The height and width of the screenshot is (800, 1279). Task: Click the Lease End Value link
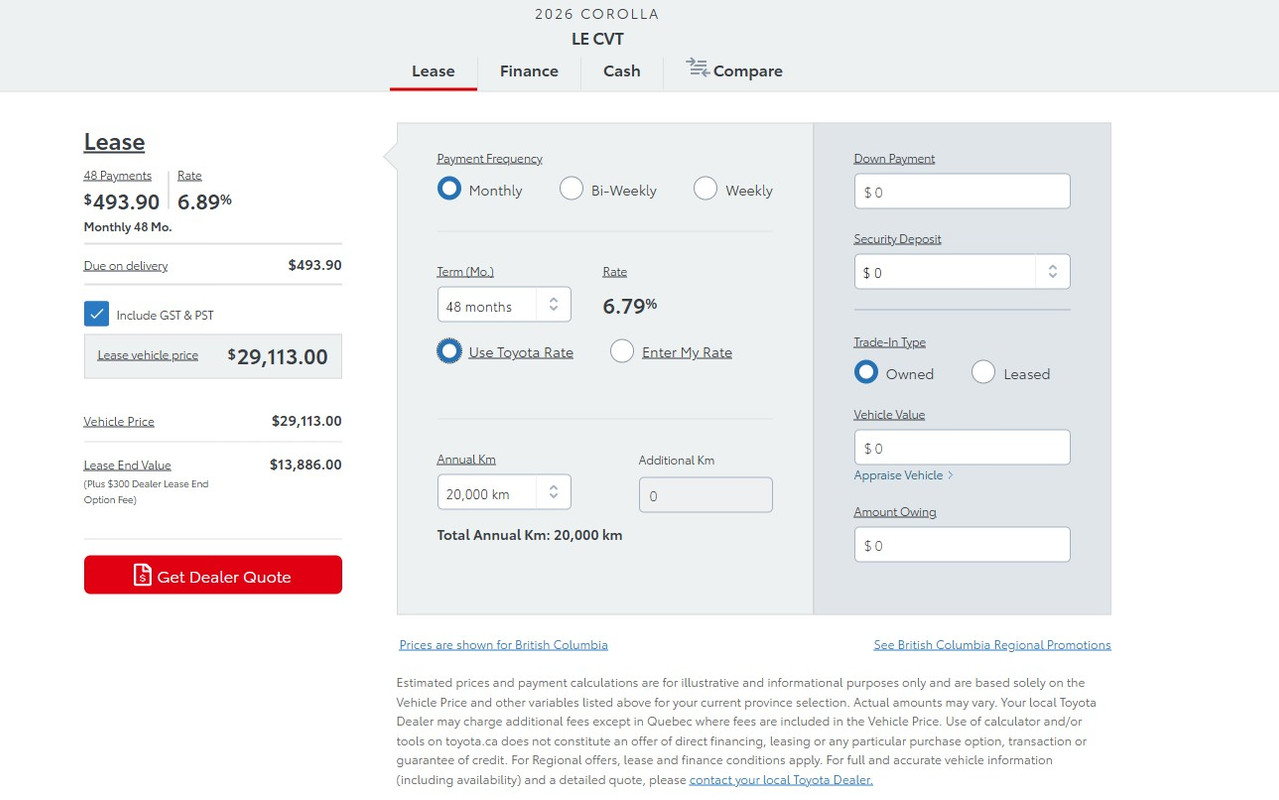[127, 465]
